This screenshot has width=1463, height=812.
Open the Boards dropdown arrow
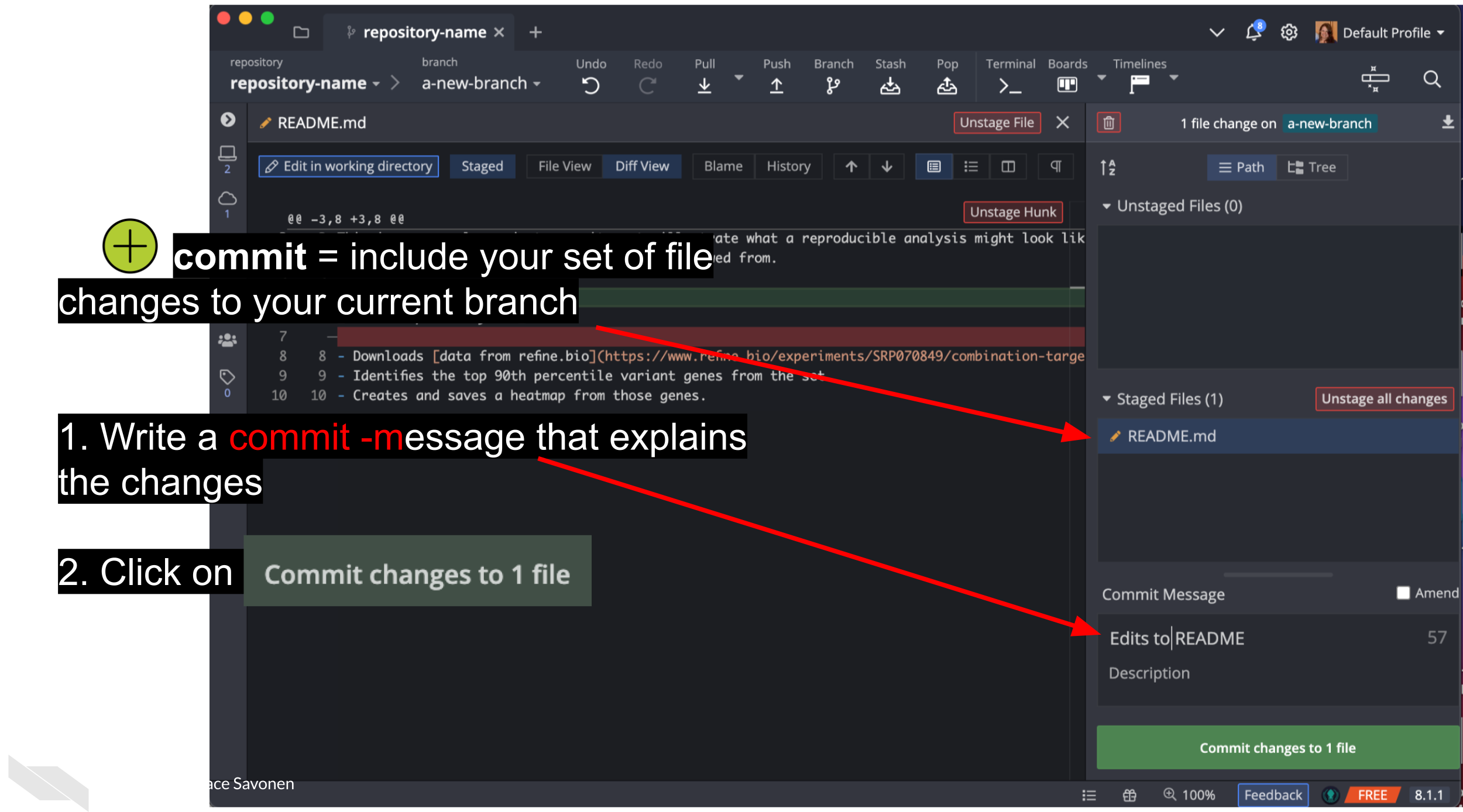click(x=1101, y=77)
